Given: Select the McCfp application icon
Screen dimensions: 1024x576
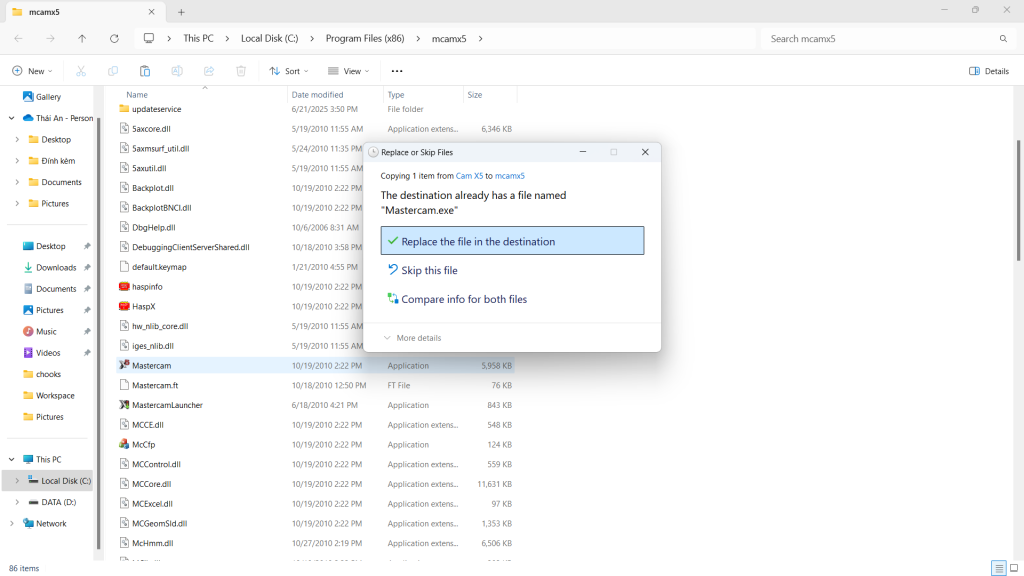Looking at the screenshot, I should pos(124,444).
